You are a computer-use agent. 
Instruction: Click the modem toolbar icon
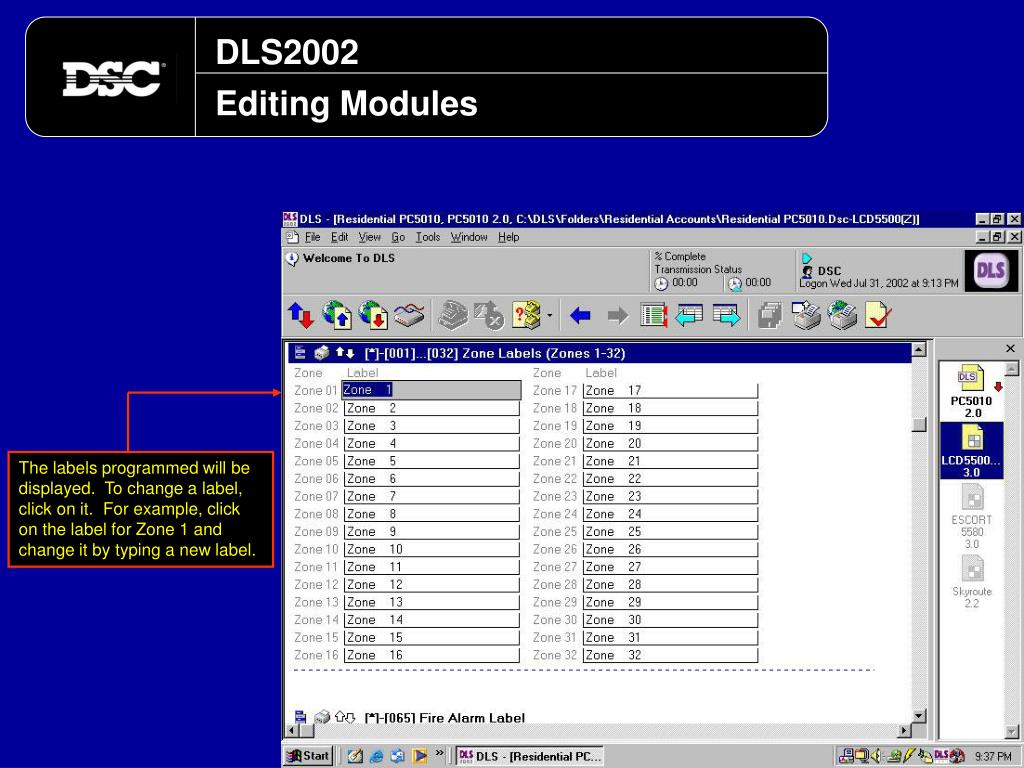409,315
